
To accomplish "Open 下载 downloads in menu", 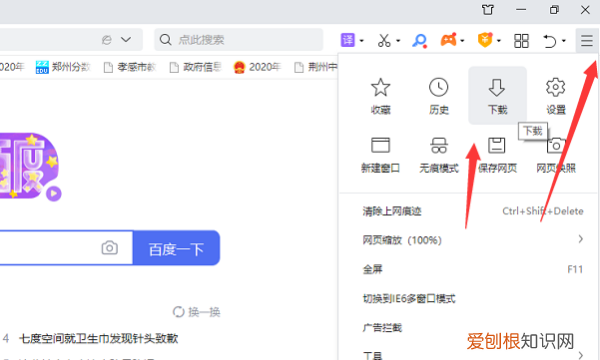I will [497, 96].
